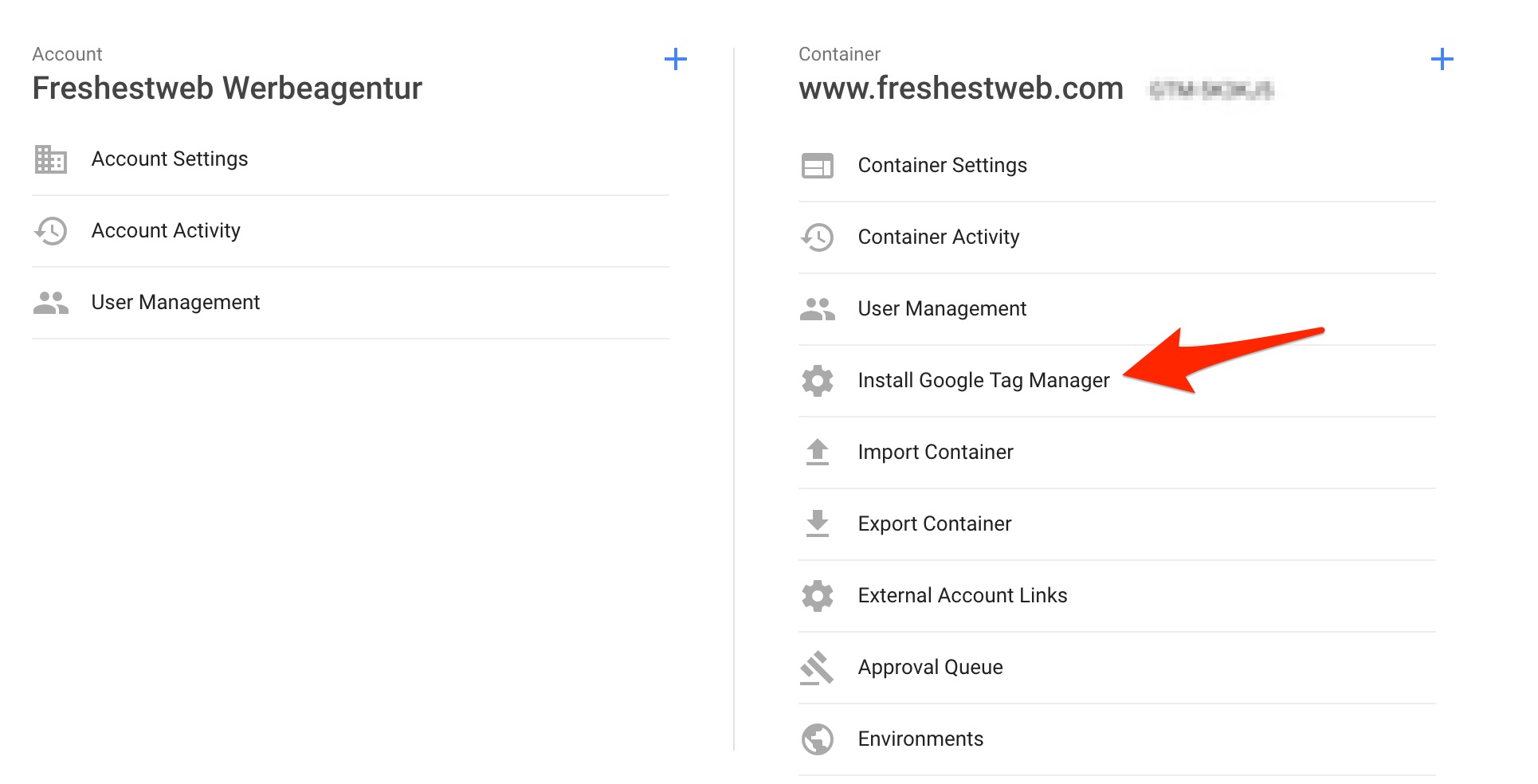Add a new account with plus button

pyautogui.click(x=676, y=59)
